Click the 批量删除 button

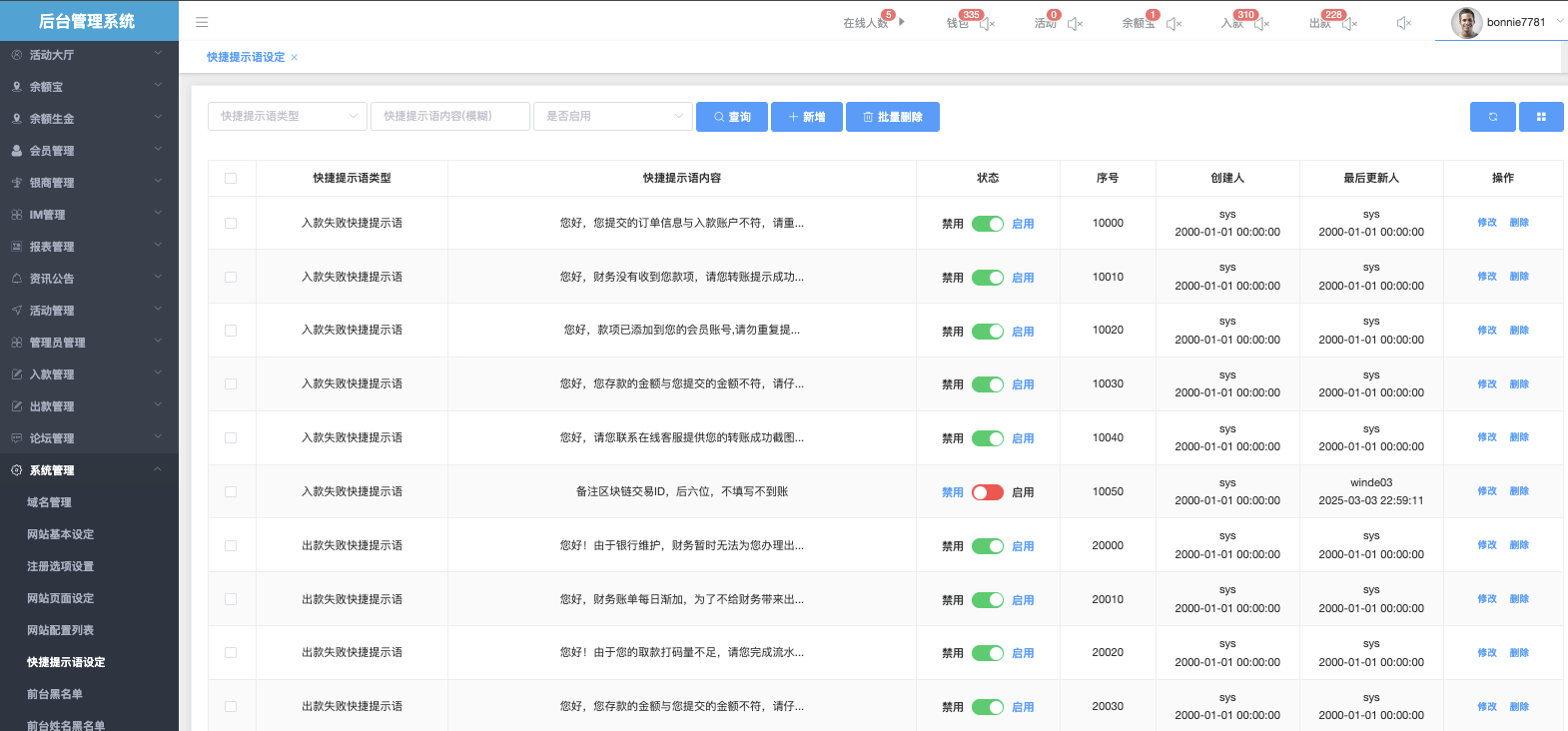(892, 117)
